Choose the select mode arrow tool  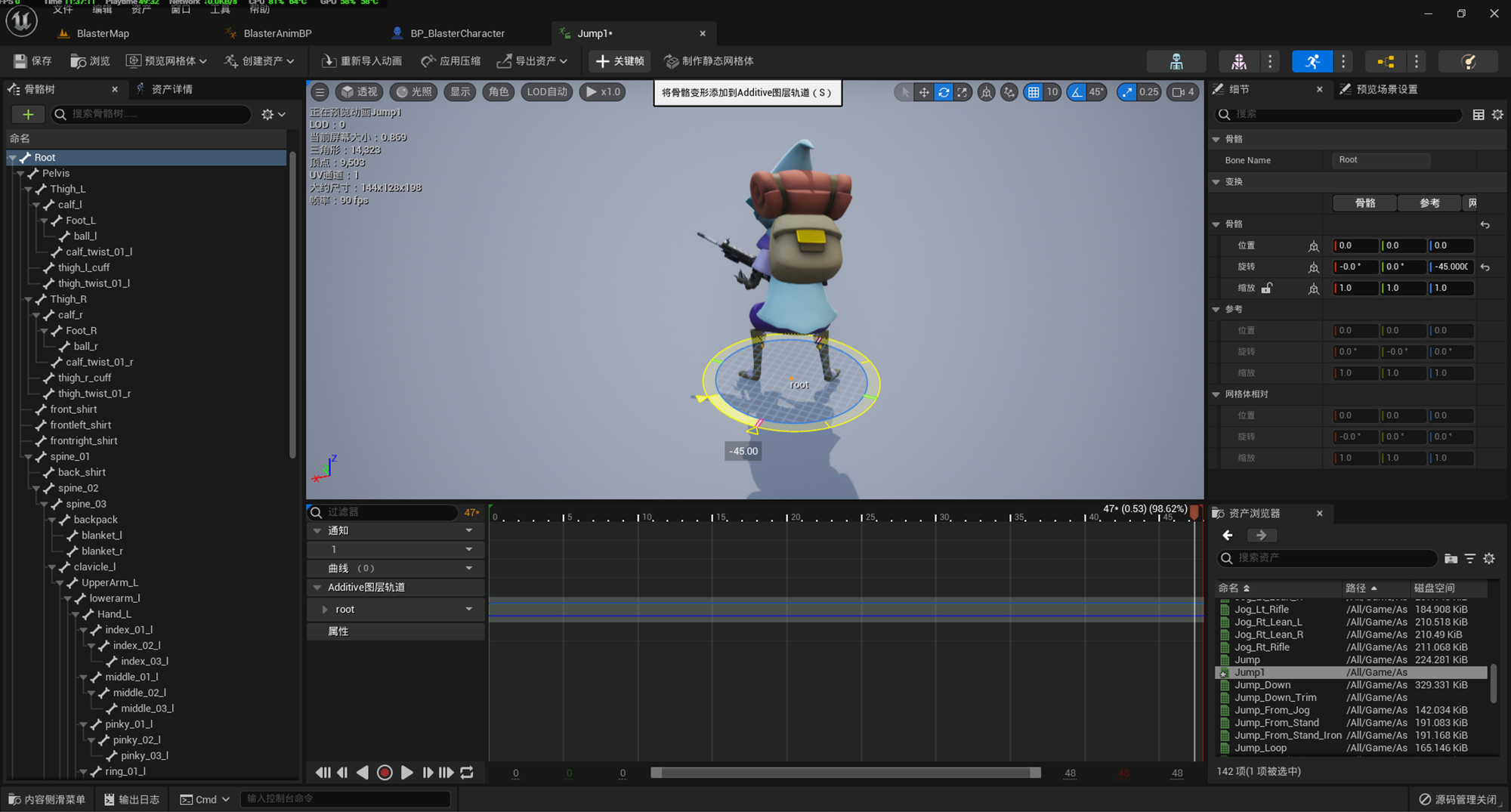(904, 92)
